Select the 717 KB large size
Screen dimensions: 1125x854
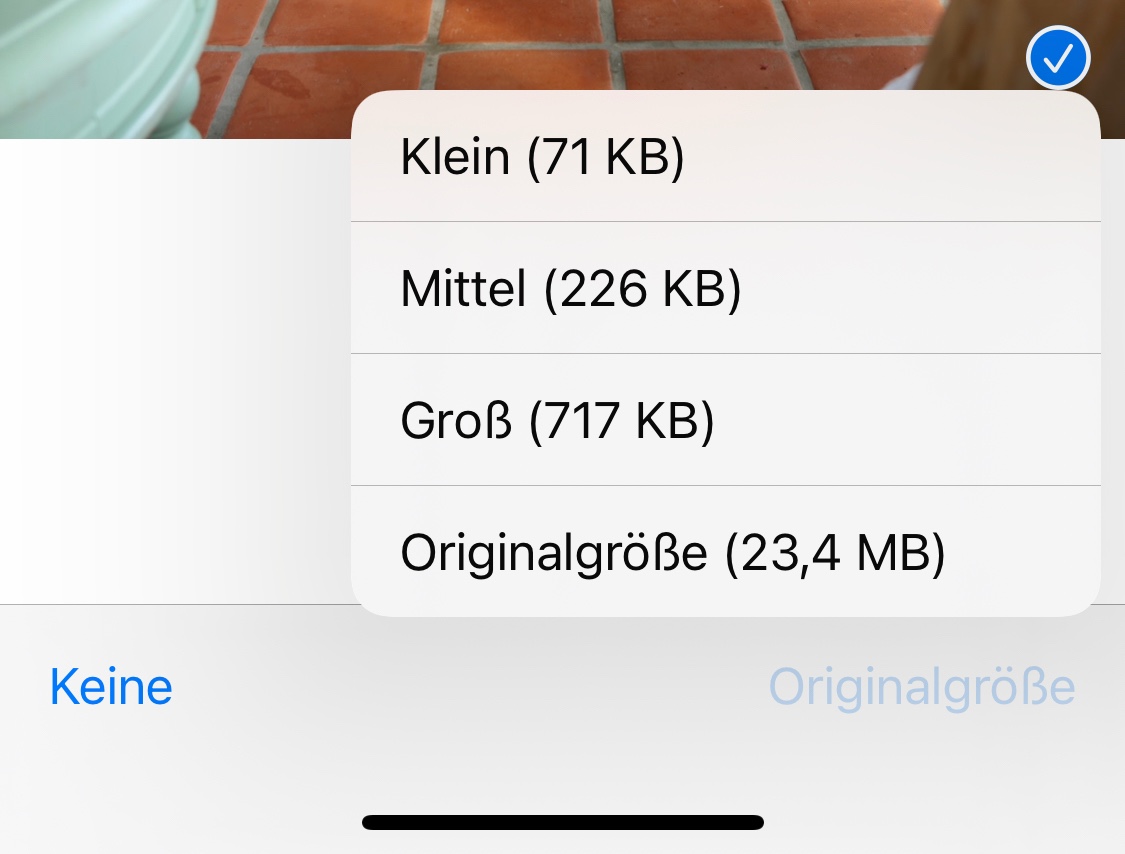pos(557,421)
